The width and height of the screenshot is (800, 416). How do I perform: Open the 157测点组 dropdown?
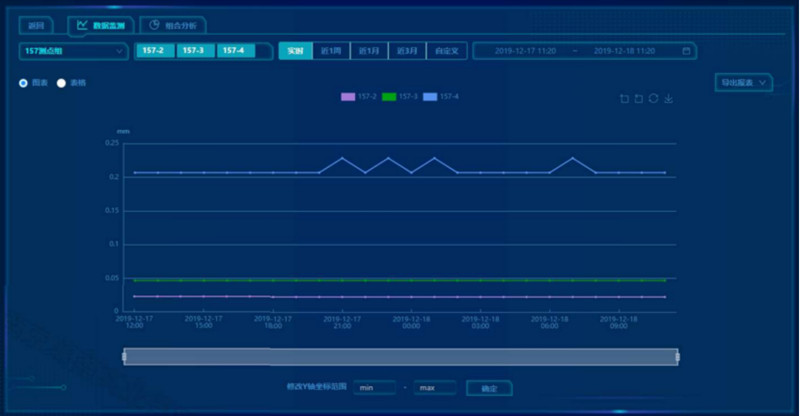72,50
